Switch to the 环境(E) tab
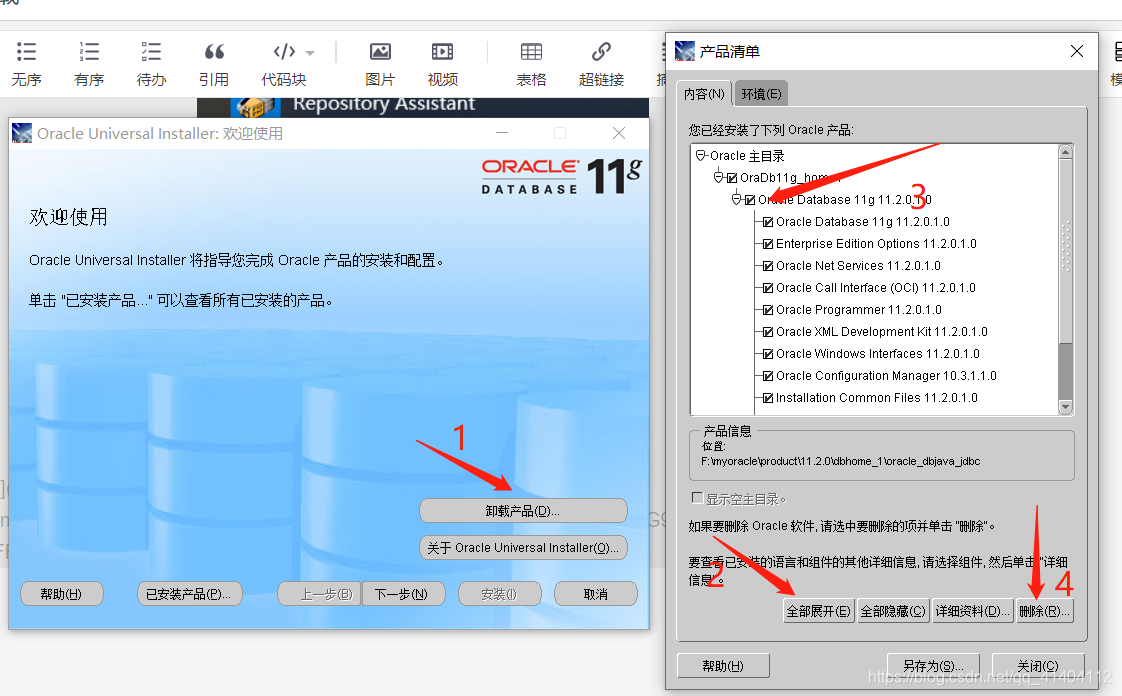 (761, 94)
